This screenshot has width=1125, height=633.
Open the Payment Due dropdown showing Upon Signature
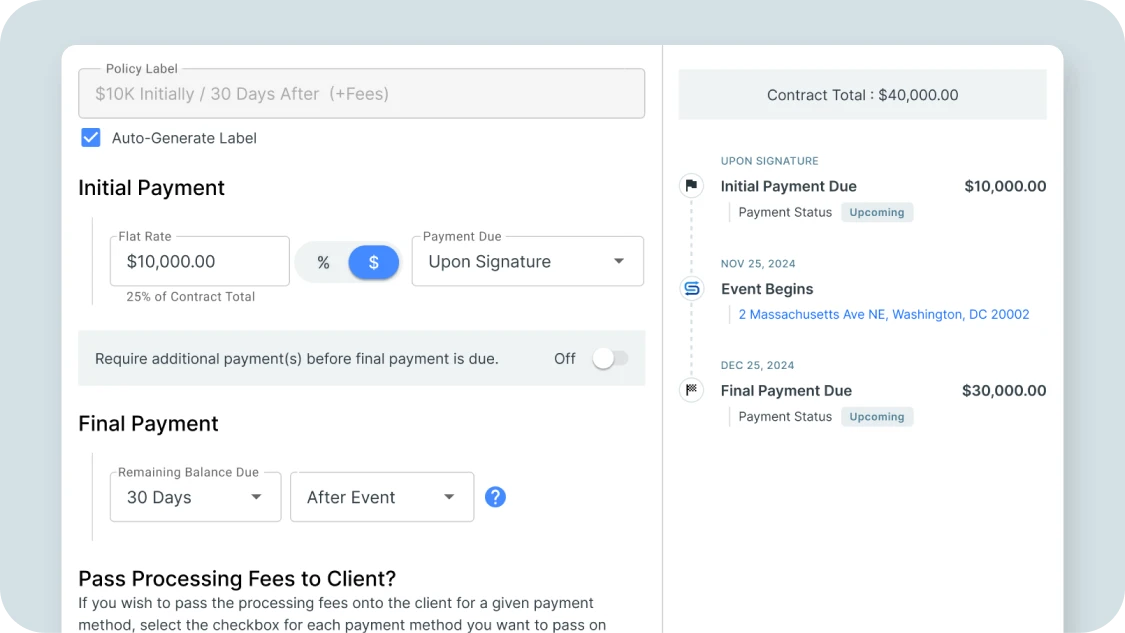coord(527,261)
